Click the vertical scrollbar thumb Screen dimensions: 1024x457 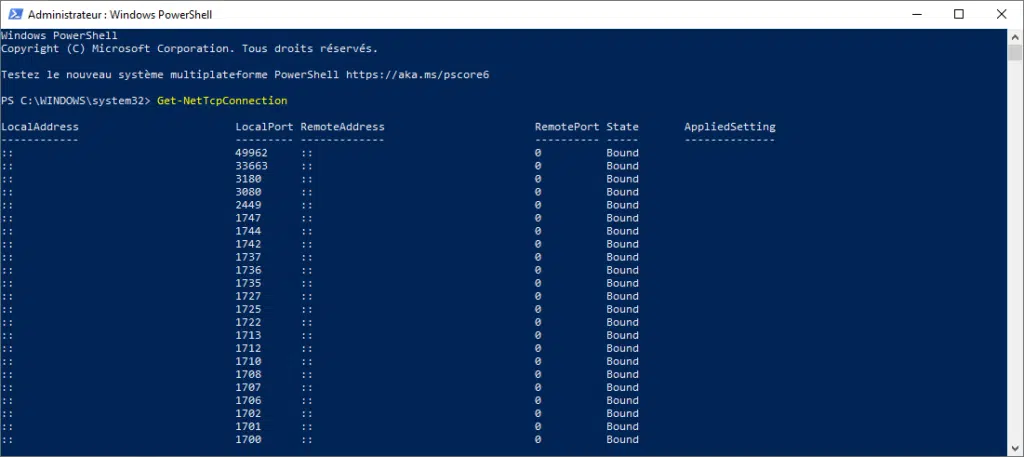[x=1015, y=52]
